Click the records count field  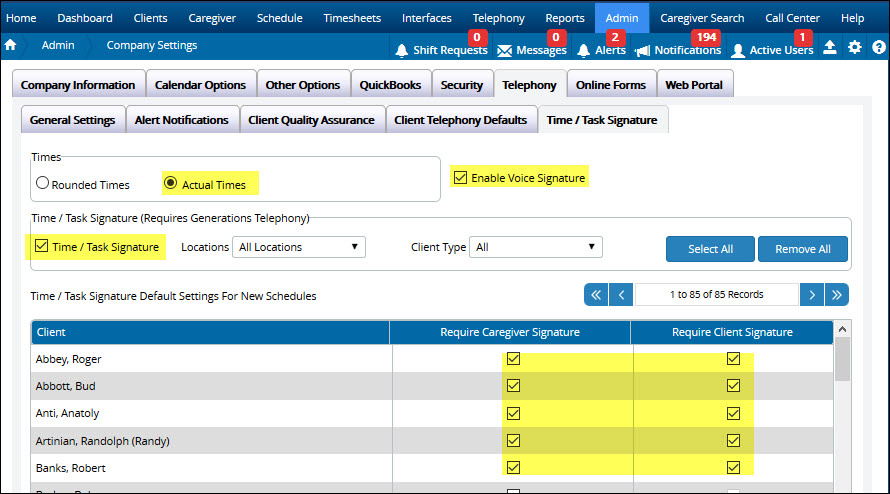click(716, 295)
